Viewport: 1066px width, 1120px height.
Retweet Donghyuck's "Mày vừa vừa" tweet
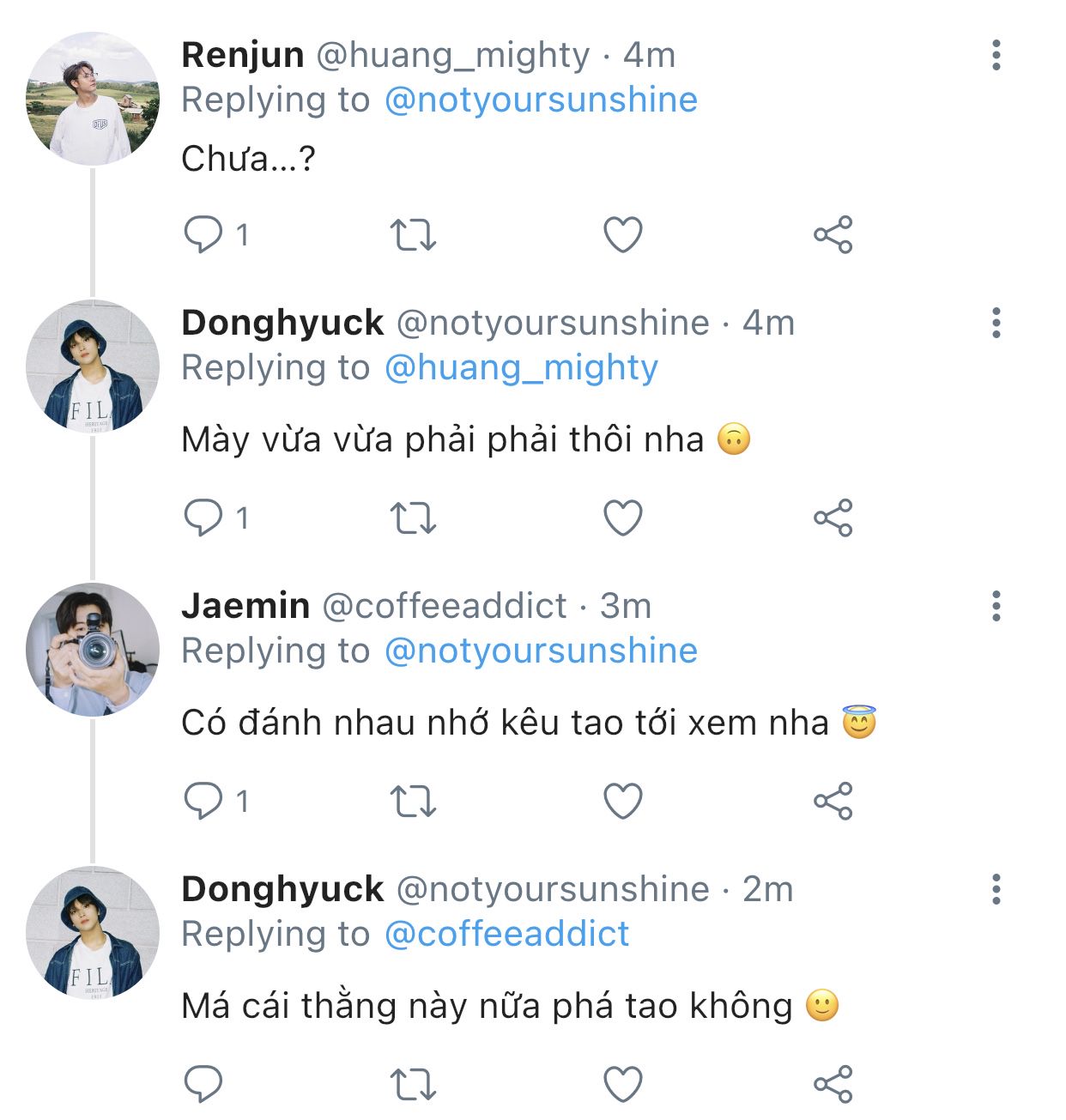pos(413,518)
